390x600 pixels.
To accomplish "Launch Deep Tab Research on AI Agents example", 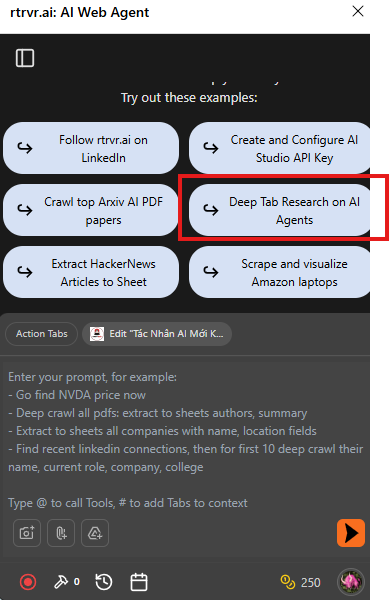I will point(279,210).
